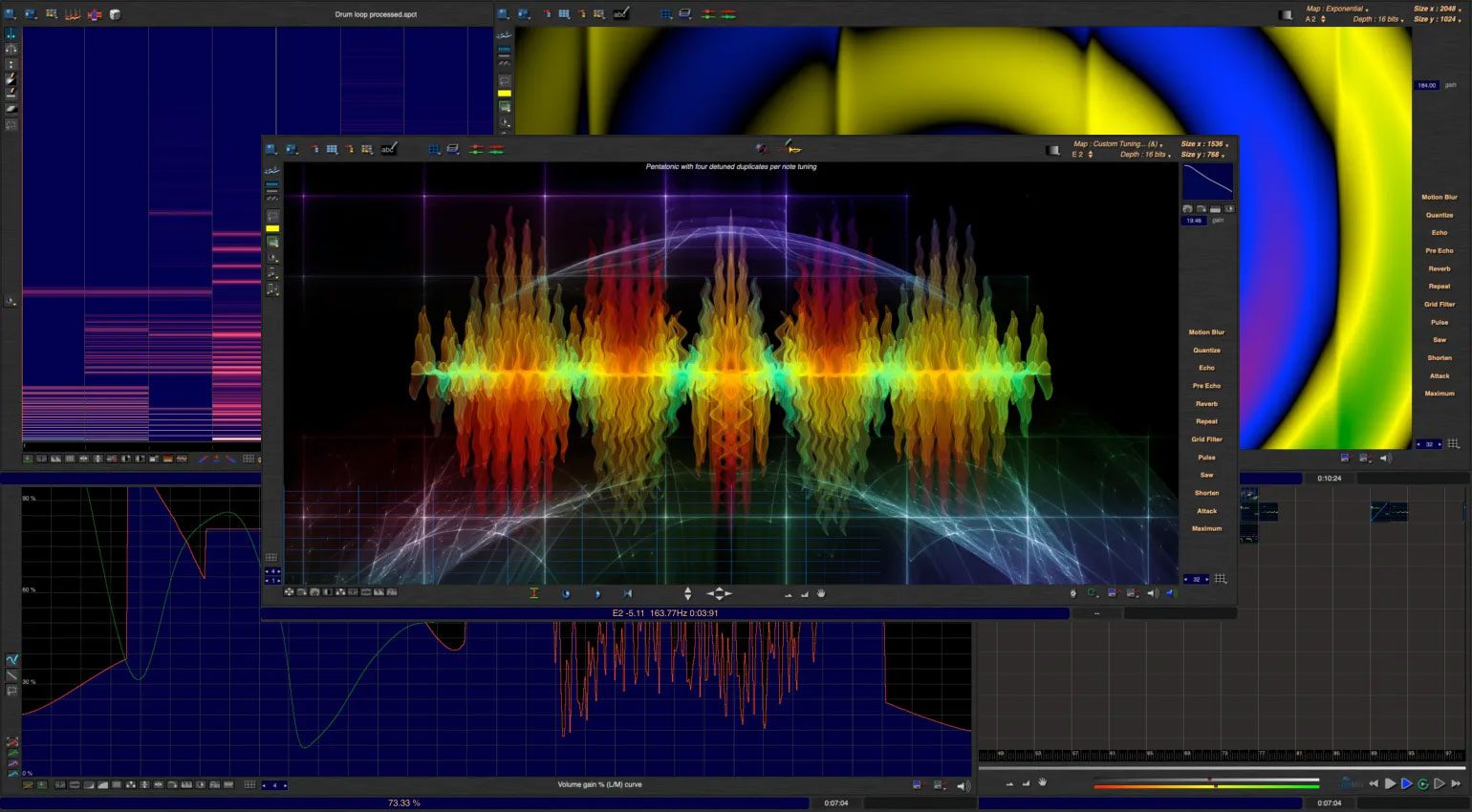
Task: Apply the Quantize effect
Action: point(1206,350)
